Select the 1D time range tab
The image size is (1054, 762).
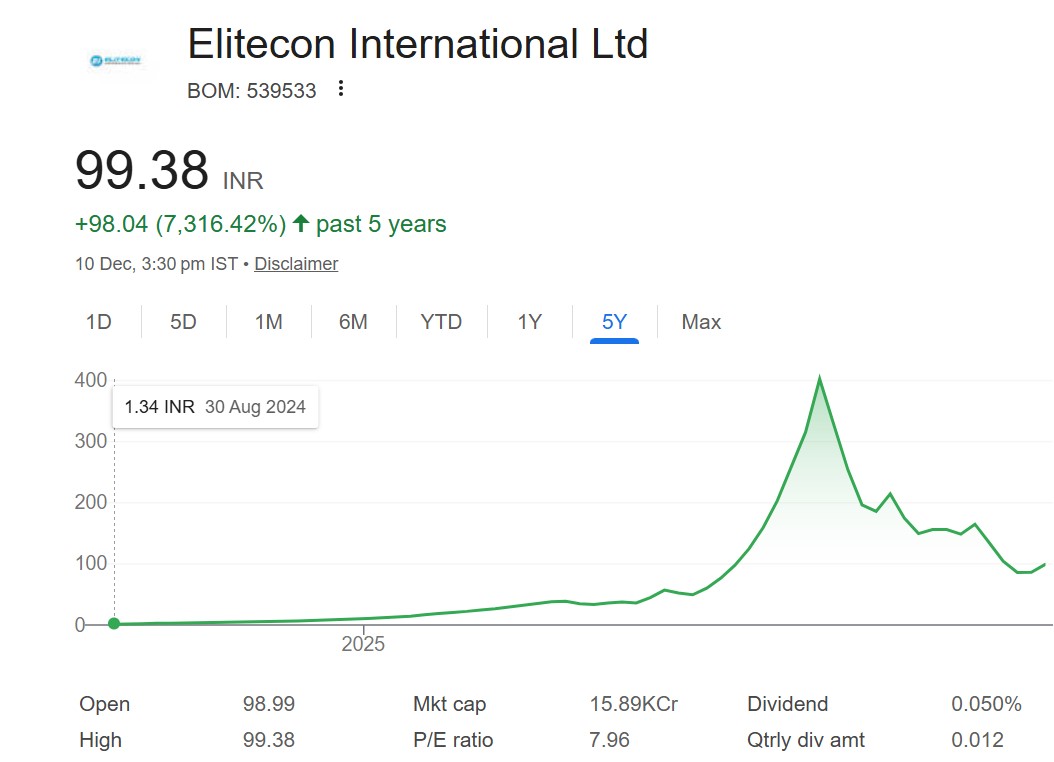[99, 322]
